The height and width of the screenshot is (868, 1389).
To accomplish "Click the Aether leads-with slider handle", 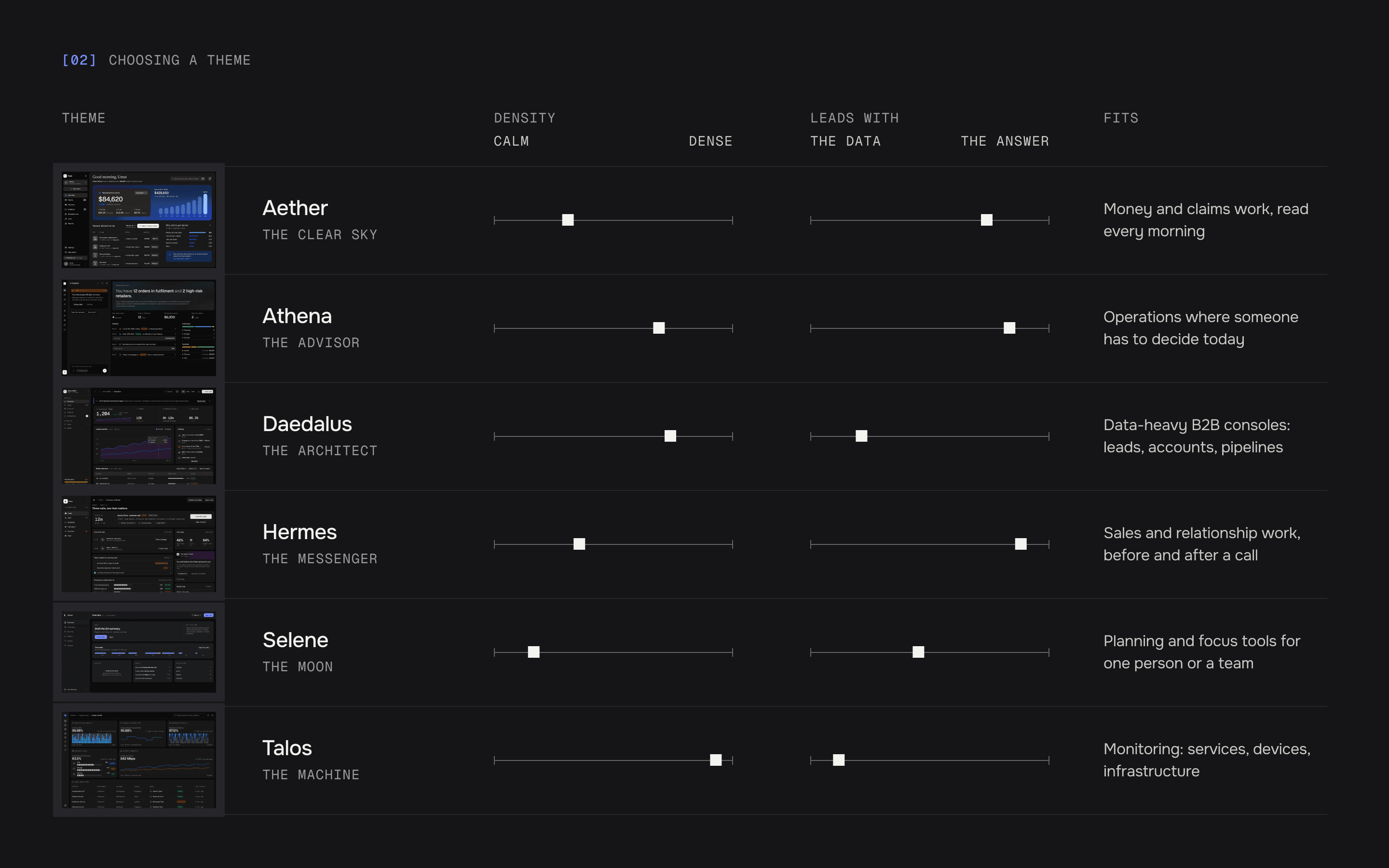I will point(987,220).
